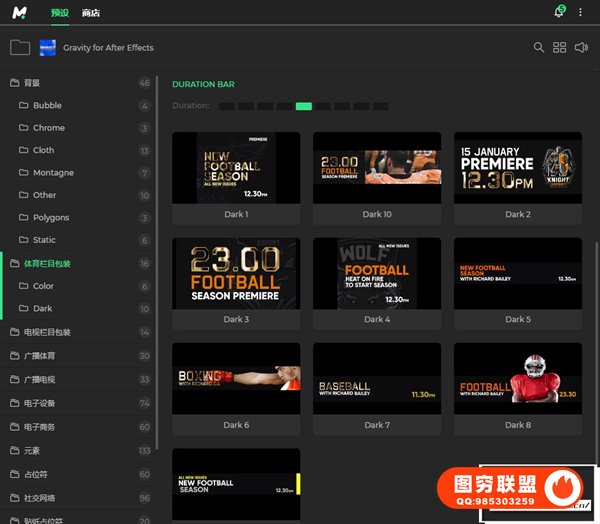
Task: Switch to the 预设 tab
Action: point(60,13)
